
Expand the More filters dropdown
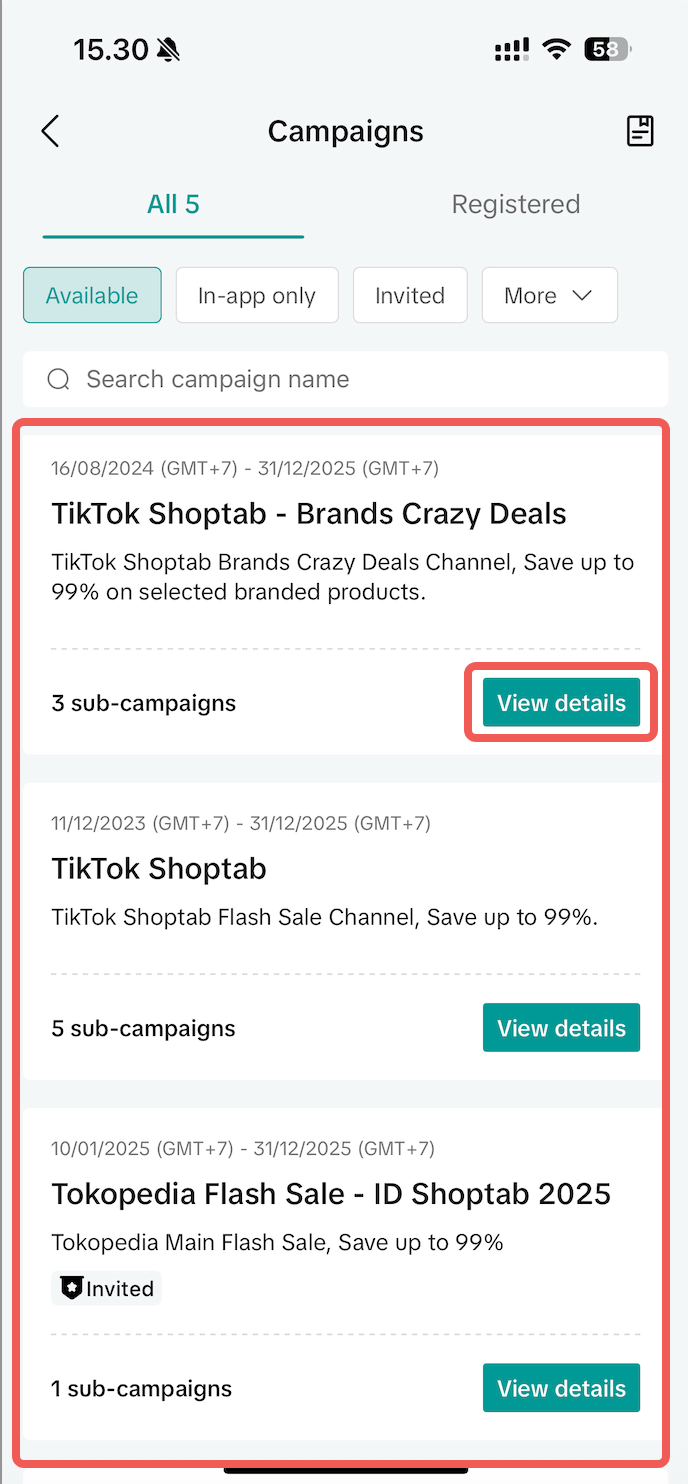click(x=549, y=295)
